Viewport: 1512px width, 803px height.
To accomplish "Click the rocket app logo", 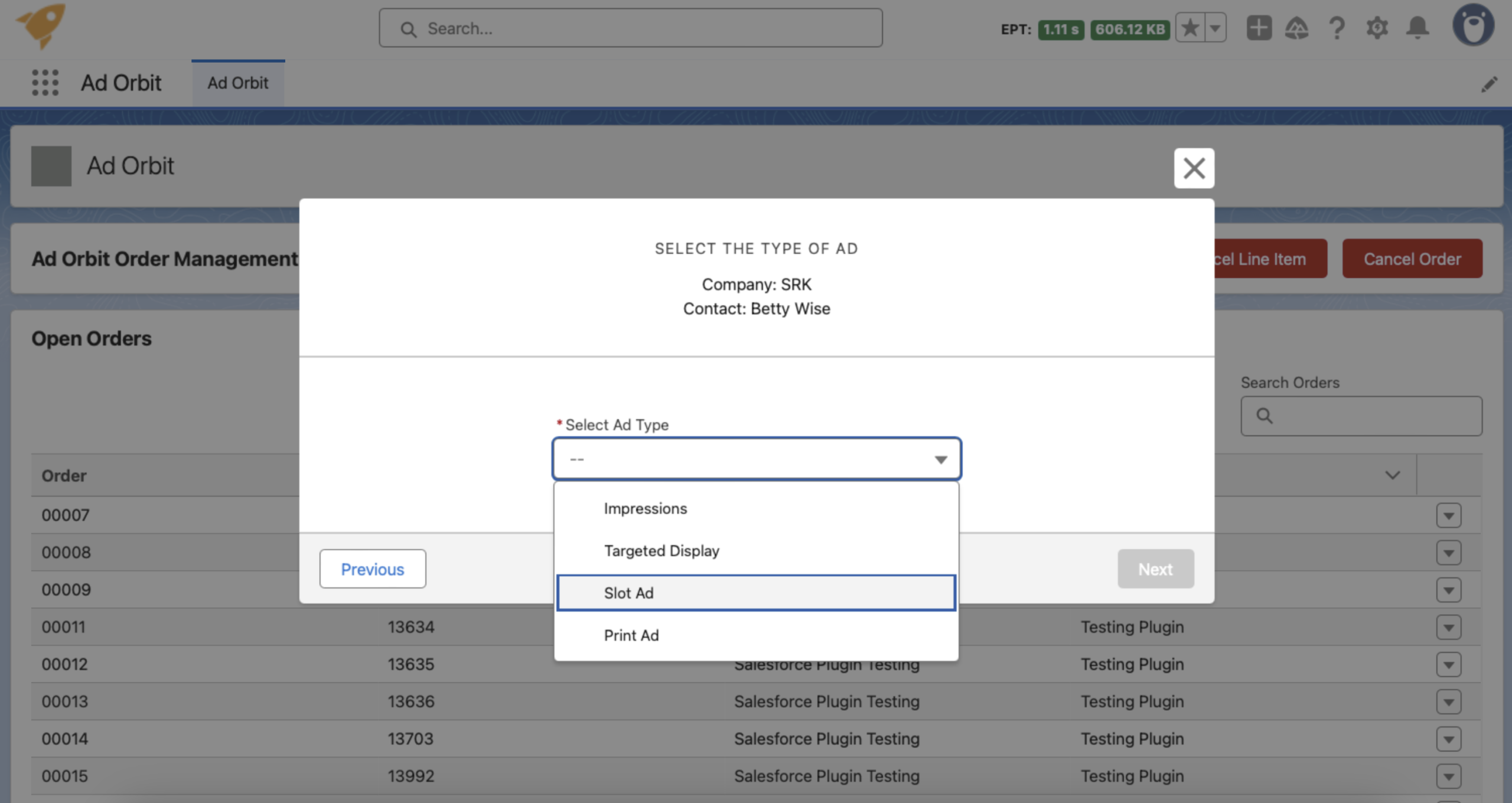I will [41, 25].
